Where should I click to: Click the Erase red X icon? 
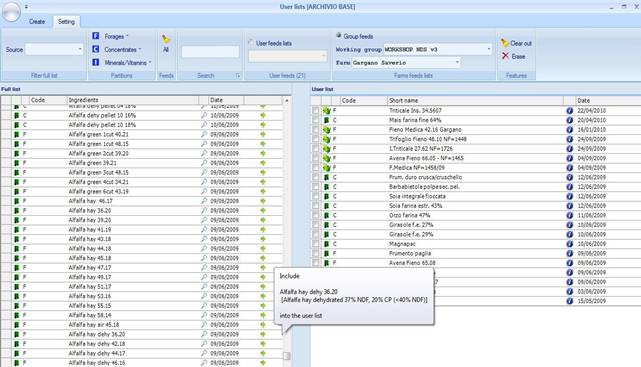pos(505,56)
